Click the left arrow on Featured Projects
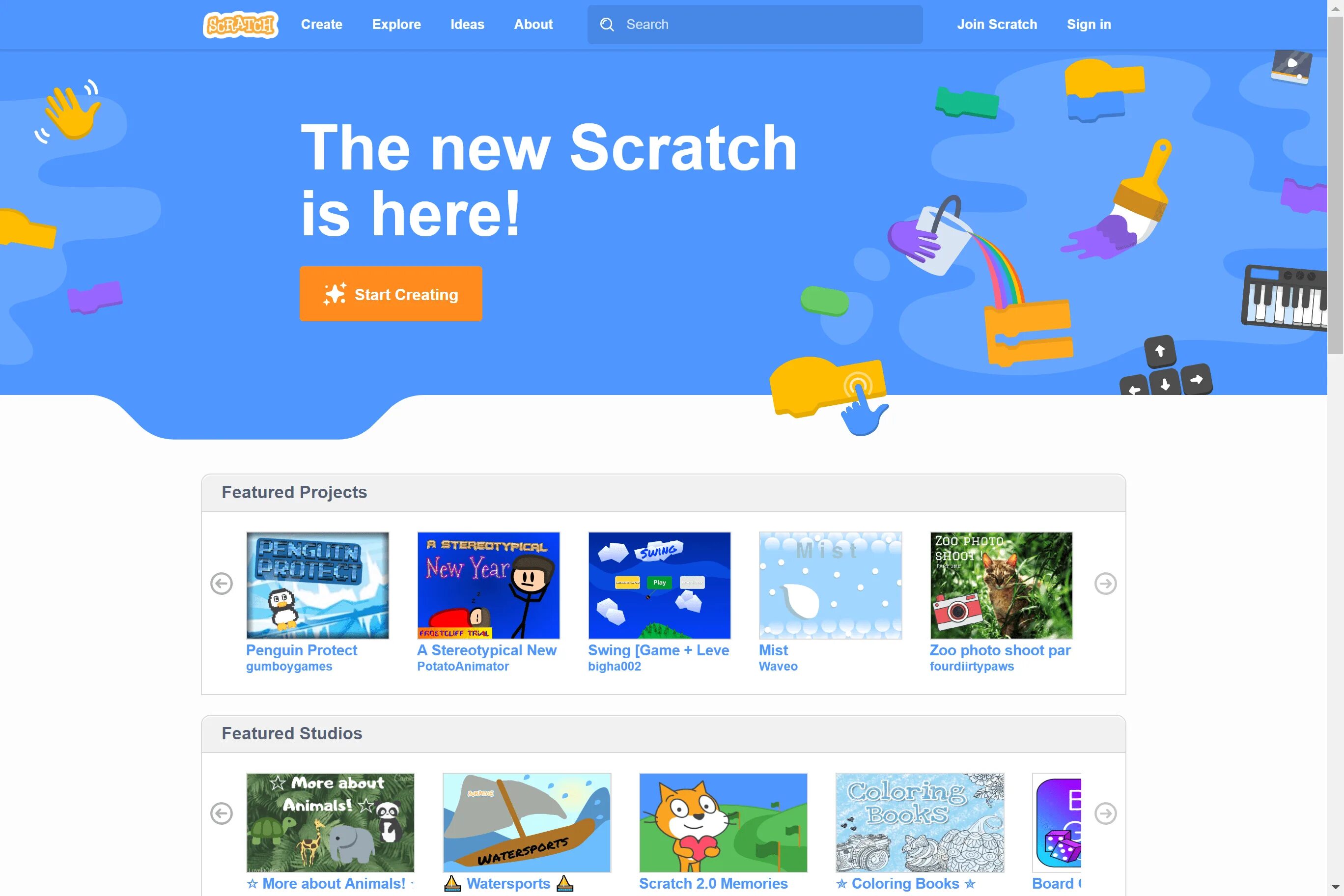Screen dimensions: 1344x896 point(222,583)
